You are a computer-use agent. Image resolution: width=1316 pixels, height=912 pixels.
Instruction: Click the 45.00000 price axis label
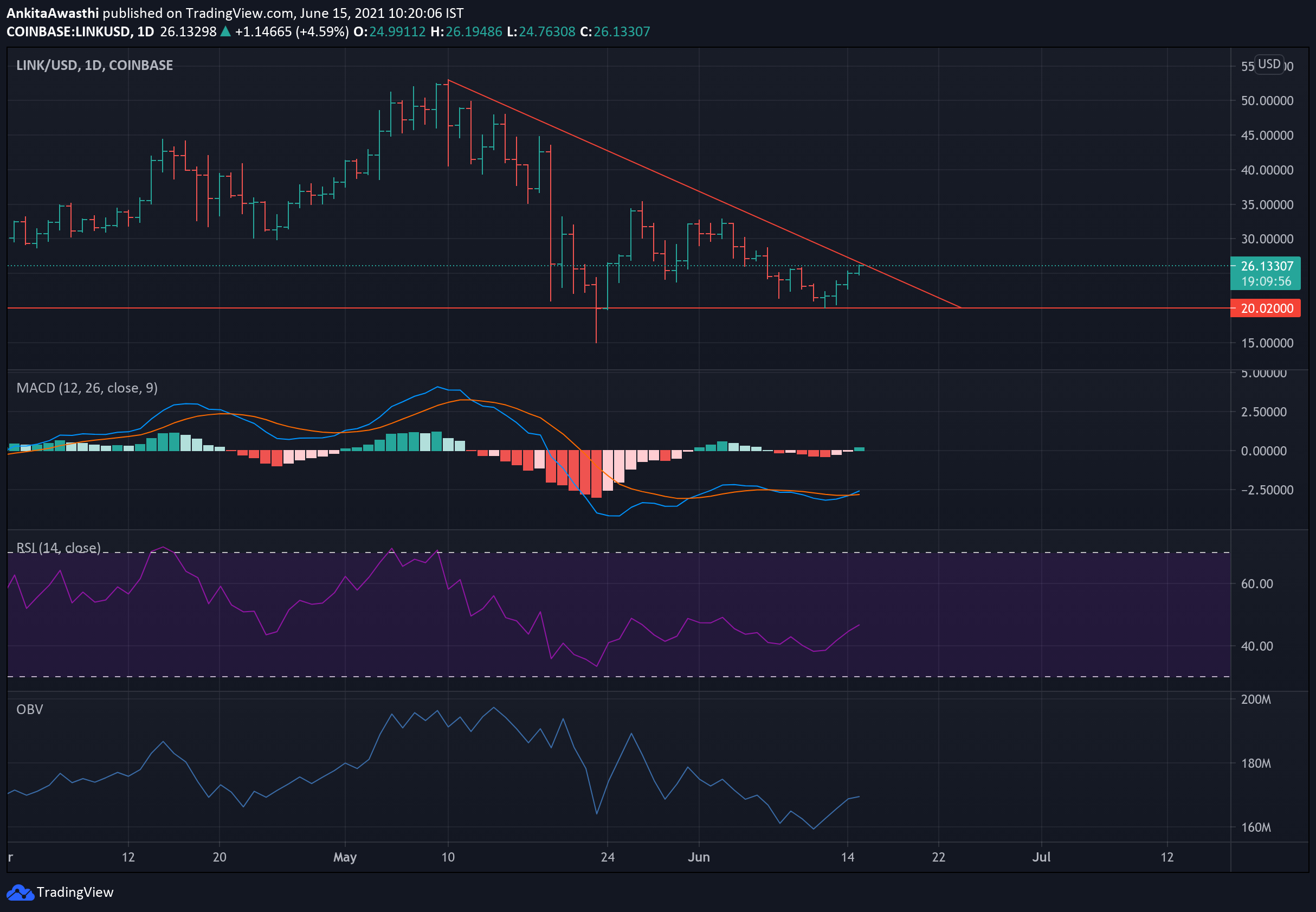(x=1267, y=136)
